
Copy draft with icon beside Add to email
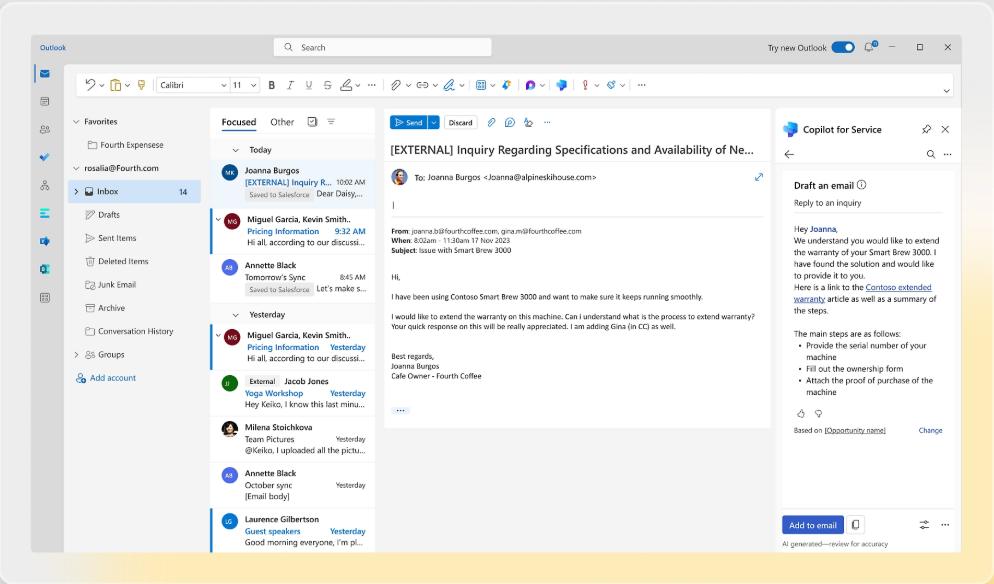coord(855,525)
